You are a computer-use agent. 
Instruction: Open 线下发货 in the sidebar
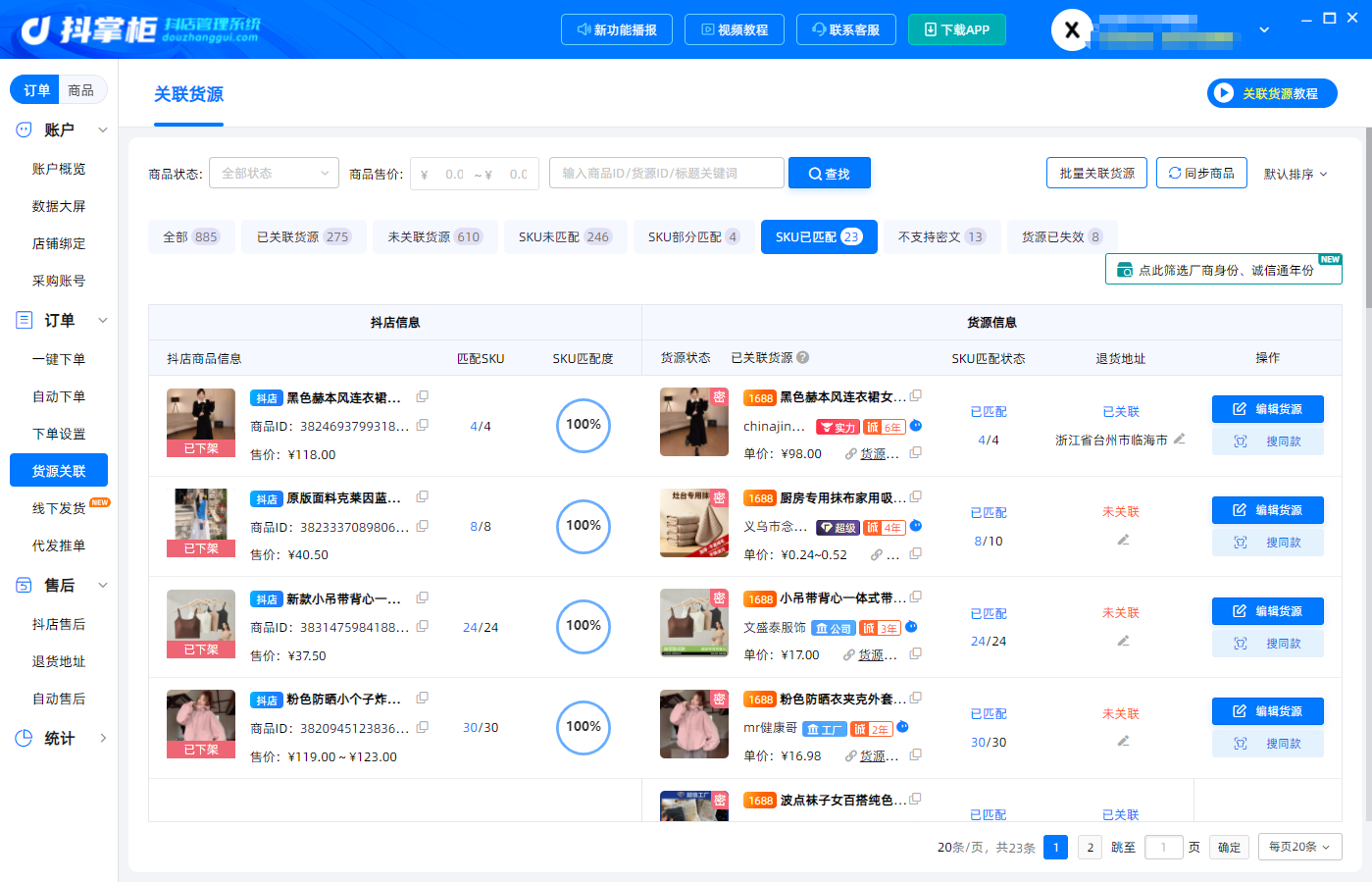coord(59,508)
